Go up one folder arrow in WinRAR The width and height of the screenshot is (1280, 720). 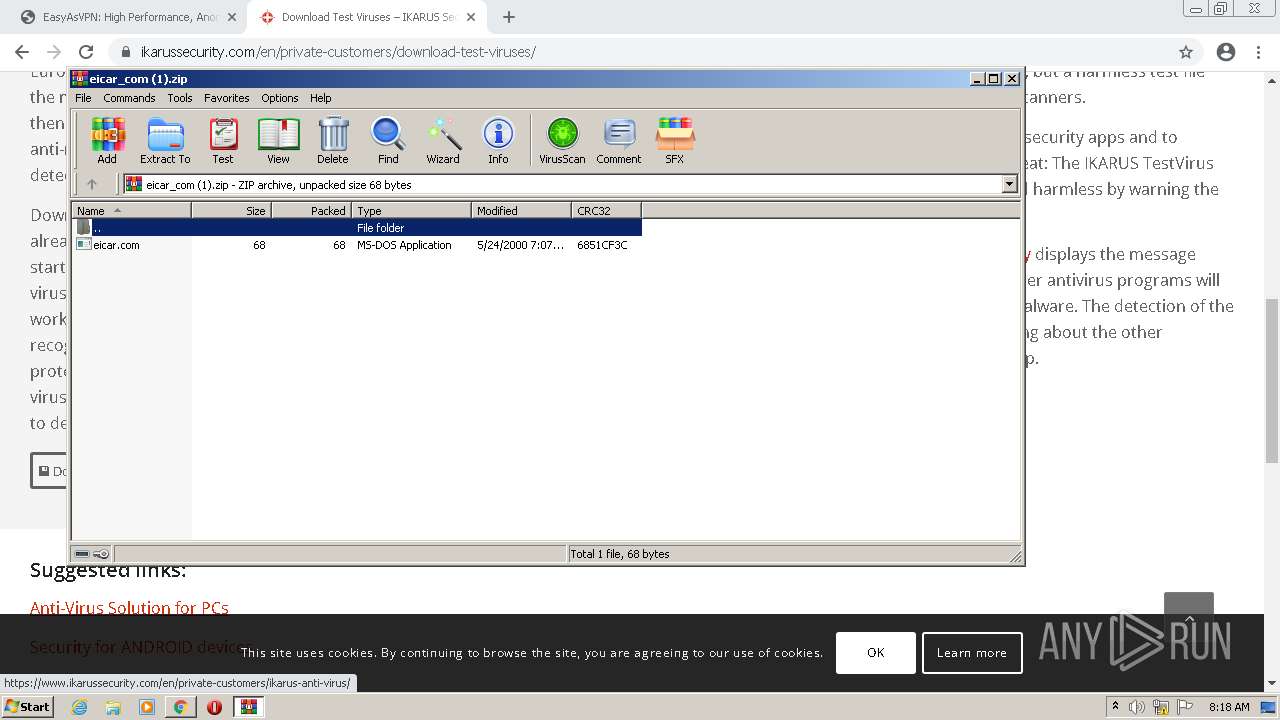[x=92, y=184]
